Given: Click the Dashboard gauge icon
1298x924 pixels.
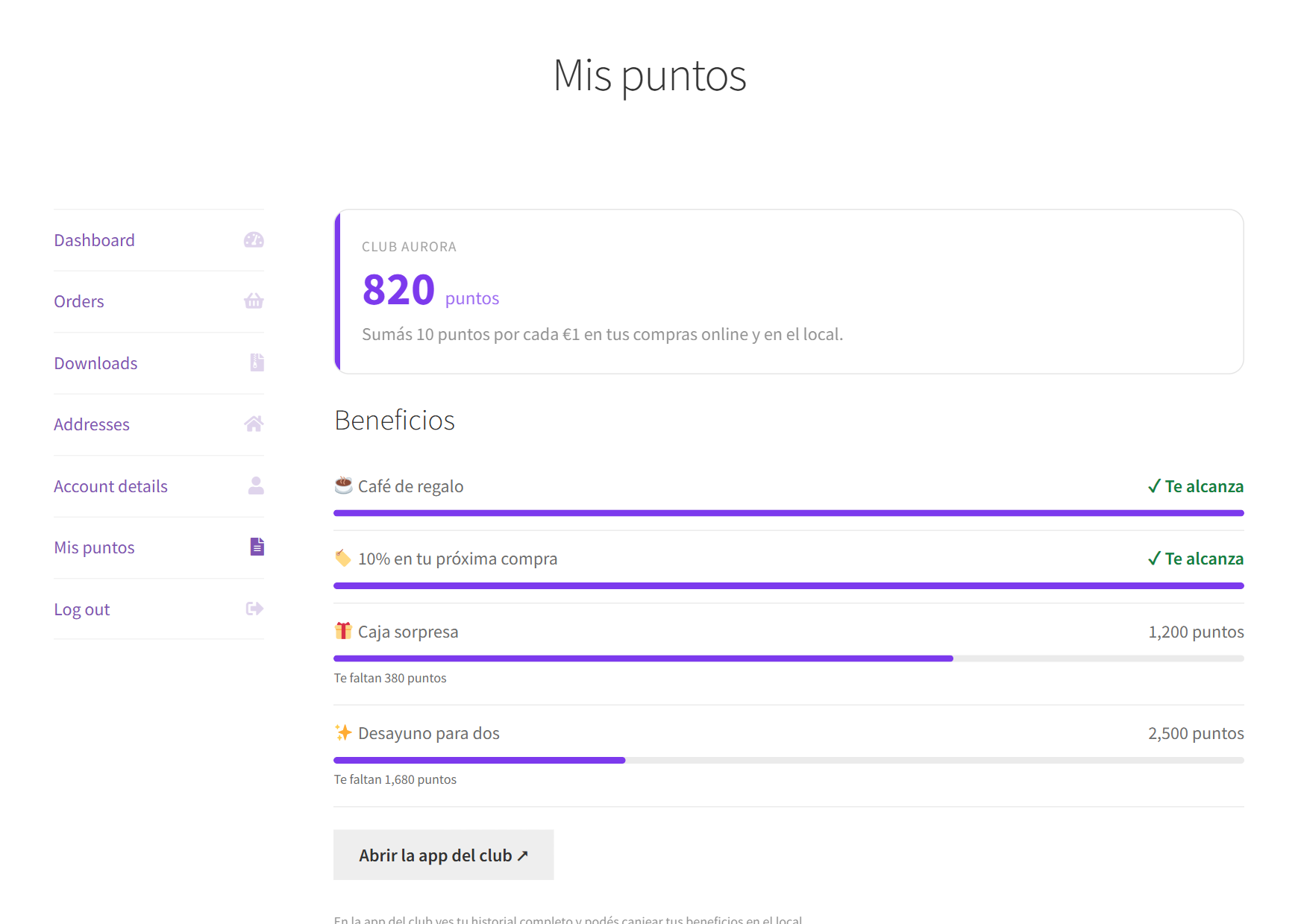Looking at the screenshot, I should click(254, 240).
